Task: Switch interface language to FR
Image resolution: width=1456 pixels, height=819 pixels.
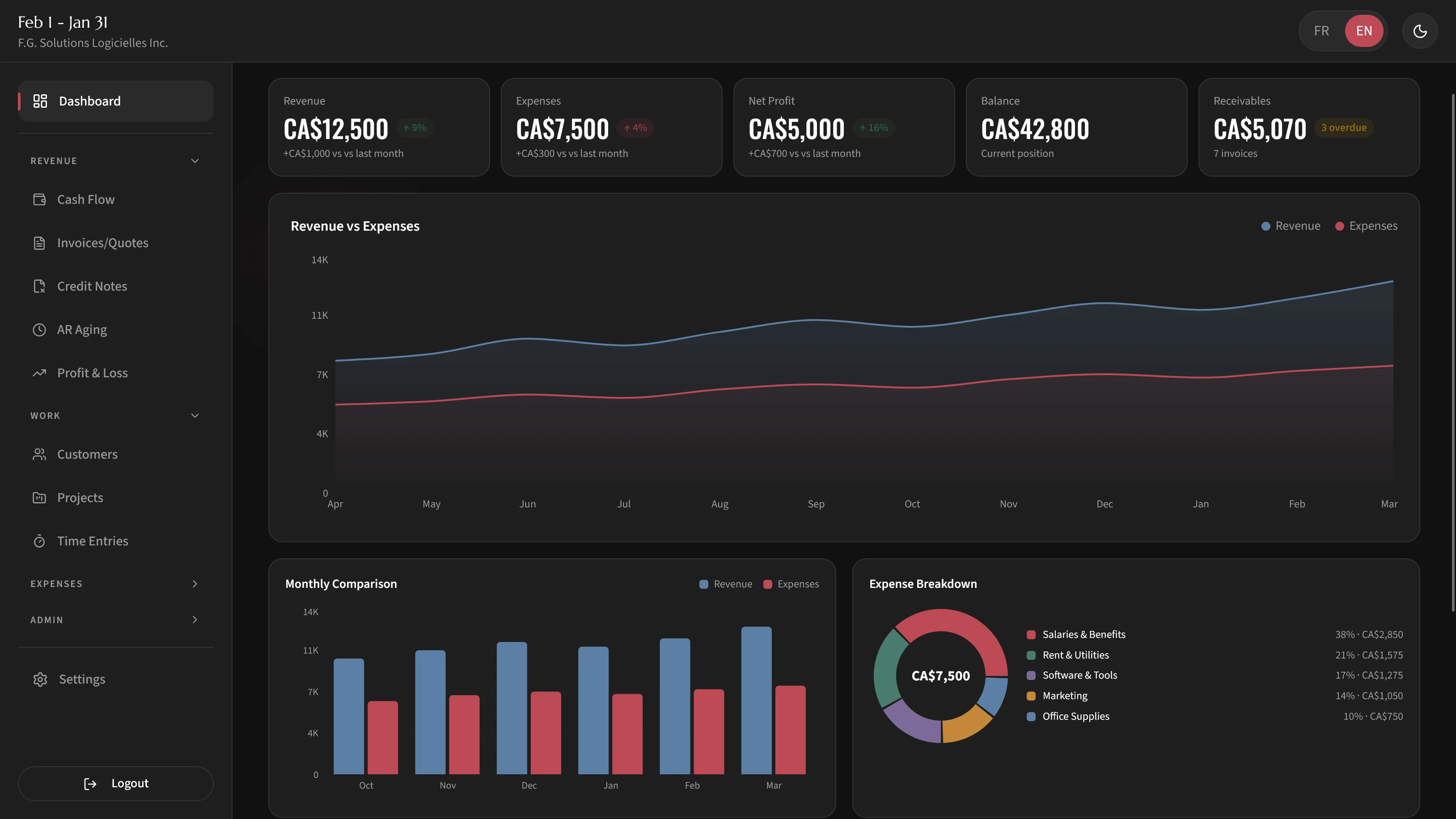Action: [x=1321, y=30]
